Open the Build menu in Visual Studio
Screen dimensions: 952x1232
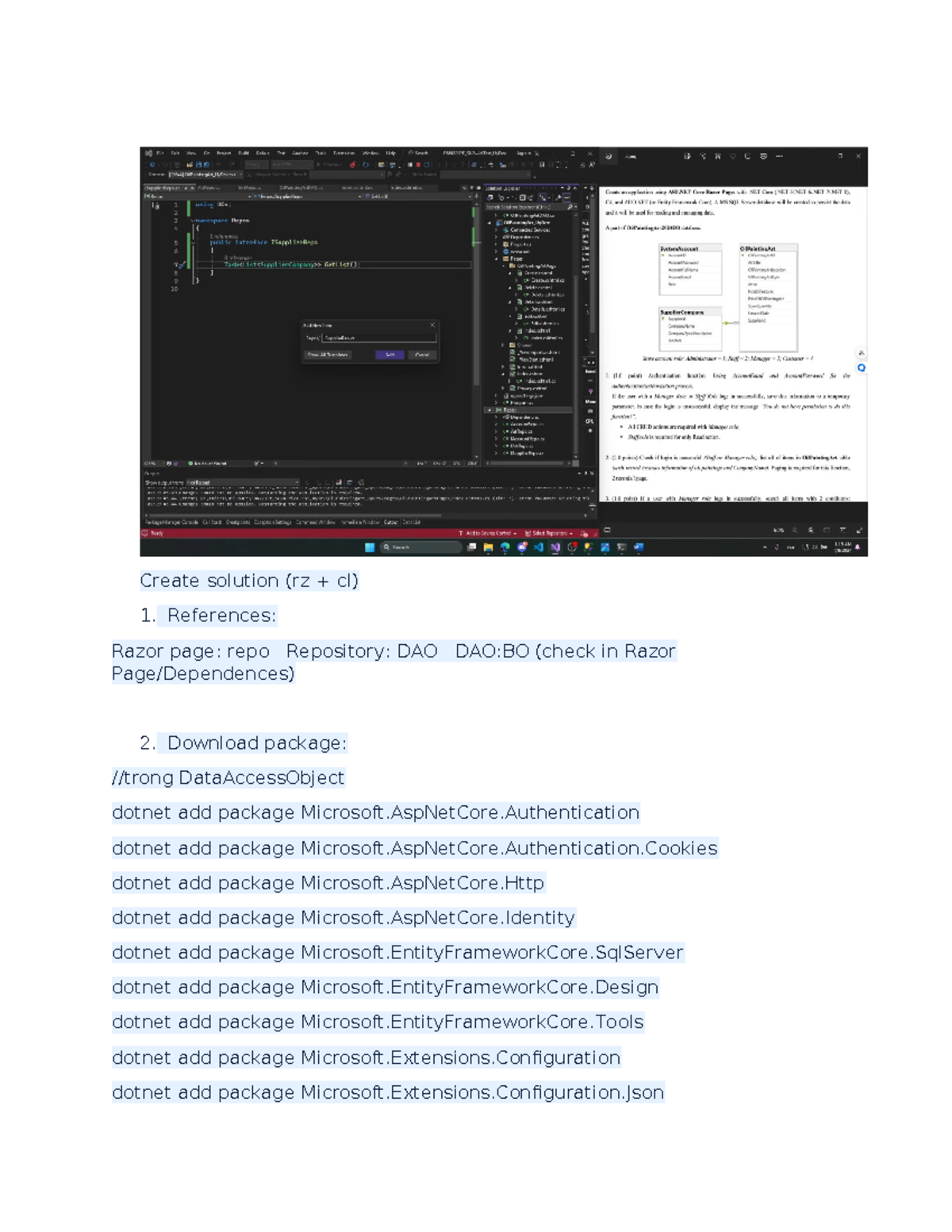pyautogui.click(x=244, y=153)
